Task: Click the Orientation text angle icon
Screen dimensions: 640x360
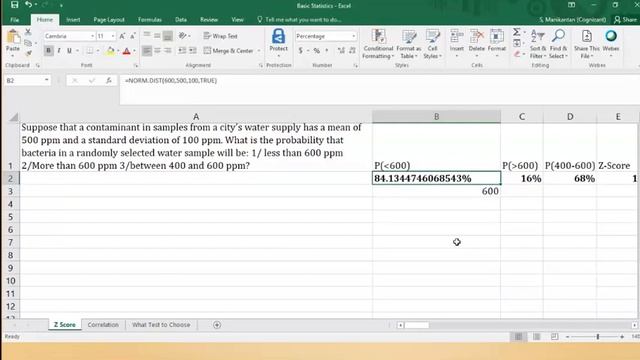Action: [182, 36]
